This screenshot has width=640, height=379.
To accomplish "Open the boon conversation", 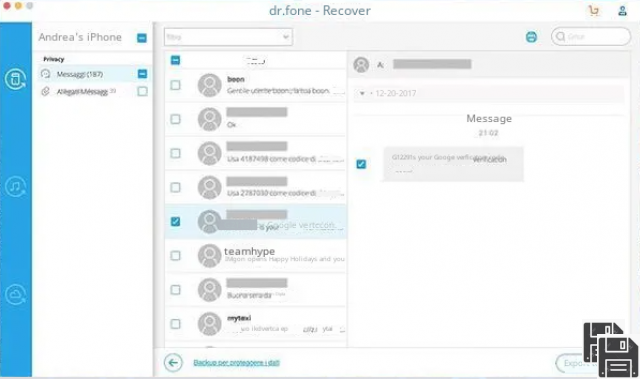I will point(256,85).
